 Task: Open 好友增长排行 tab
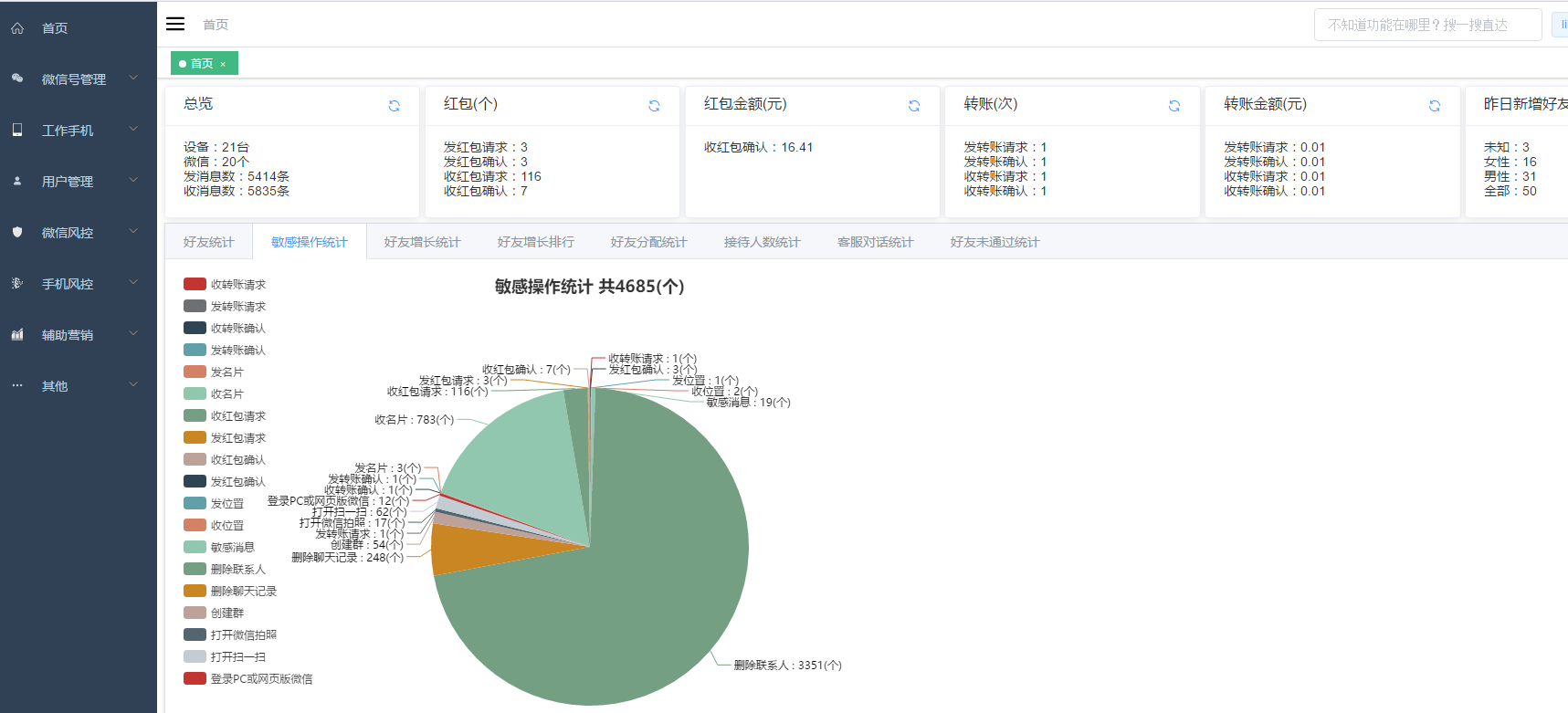(x=536, y=242)
